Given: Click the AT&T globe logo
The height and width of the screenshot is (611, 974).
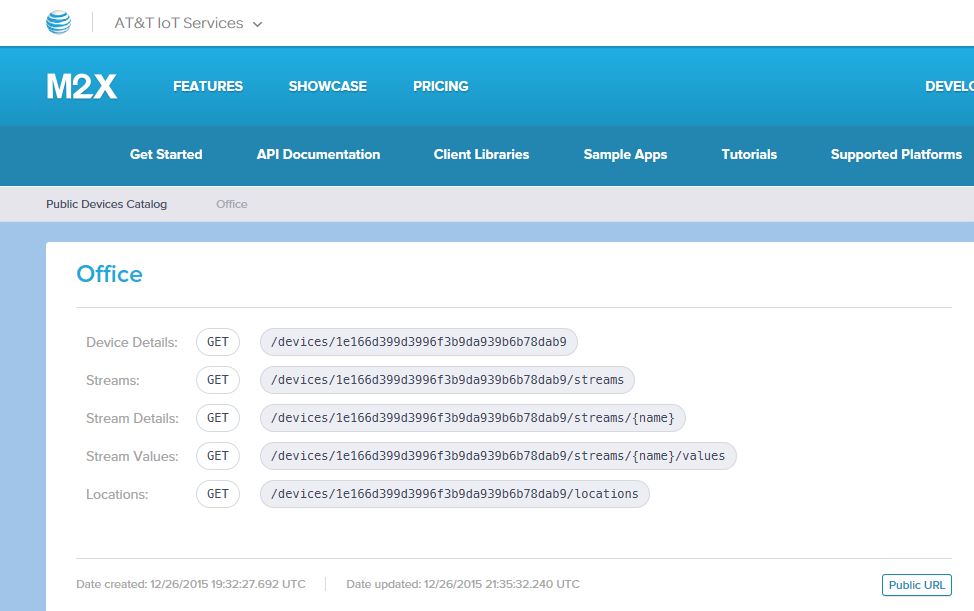Looking at the screenshot, I should click(x=59, y=23).
